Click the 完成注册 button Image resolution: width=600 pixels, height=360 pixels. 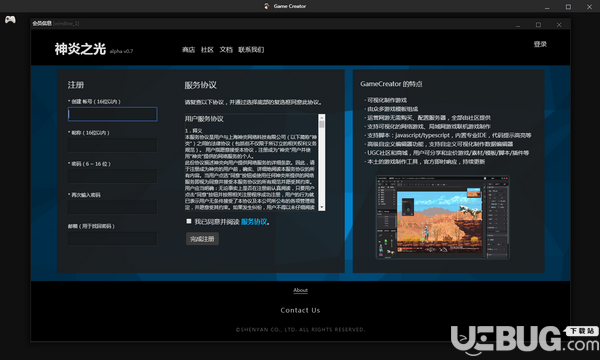(202, 239)
